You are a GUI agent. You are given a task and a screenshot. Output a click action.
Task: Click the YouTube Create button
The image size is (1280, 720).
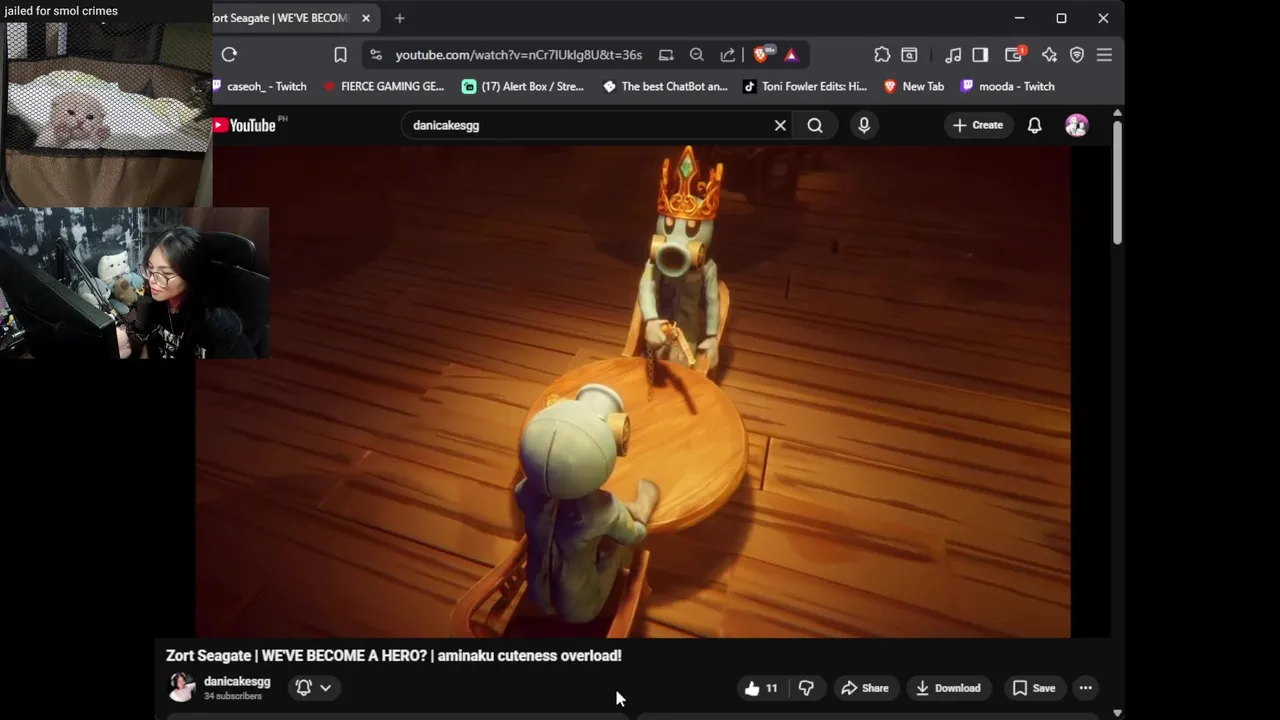[x=978, y=125]
